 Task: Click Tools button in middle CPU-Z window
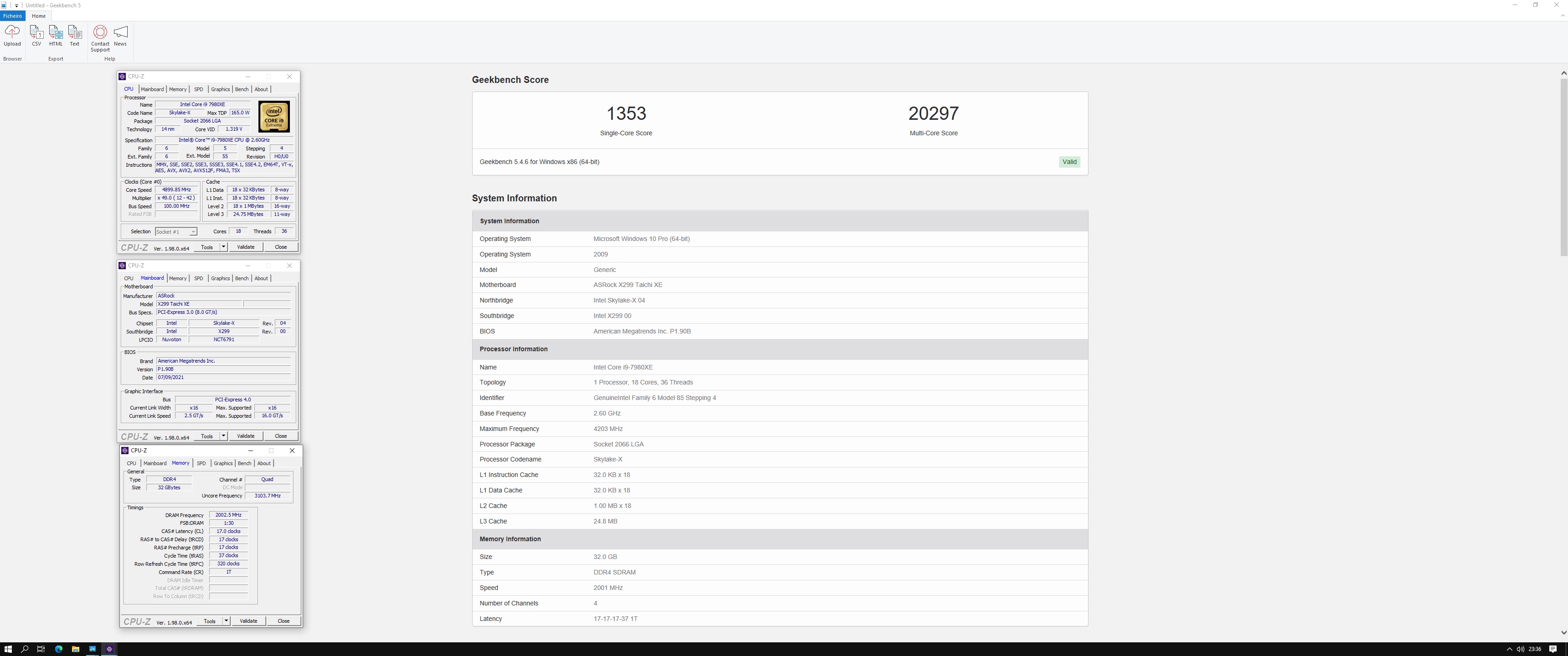click(207, 436)
